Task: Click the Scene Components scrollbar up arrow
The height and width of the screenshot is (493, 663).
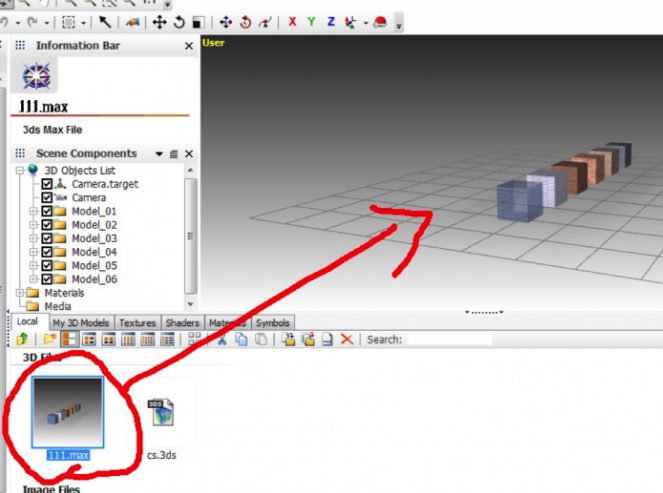Action: (190, 170)
